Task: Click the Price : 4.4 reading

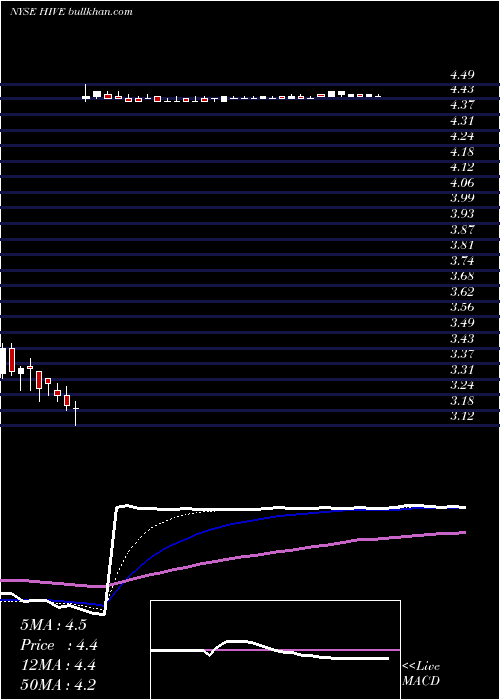Action: click(x=59, y=645)
